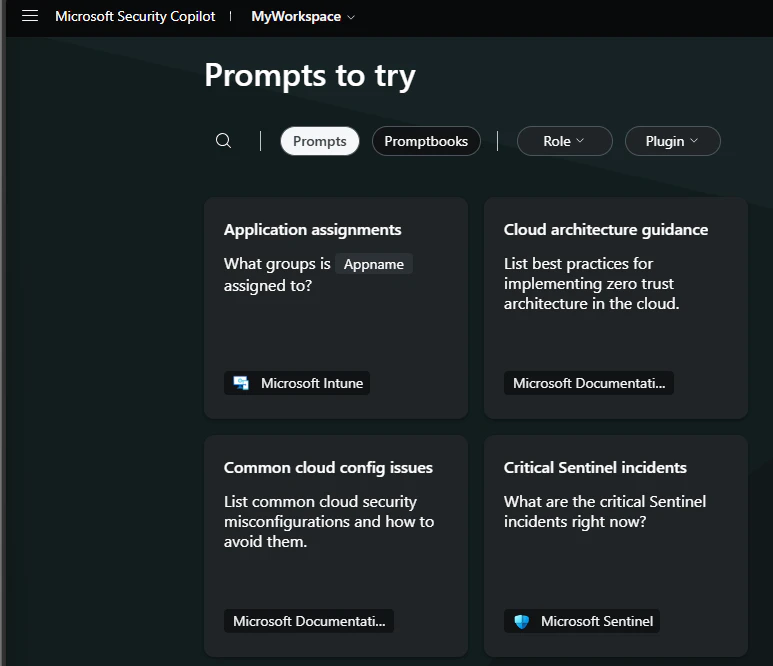
Task: Click Microsoft Documentation tag on Cloud architecture card
Action: point(589,383)
